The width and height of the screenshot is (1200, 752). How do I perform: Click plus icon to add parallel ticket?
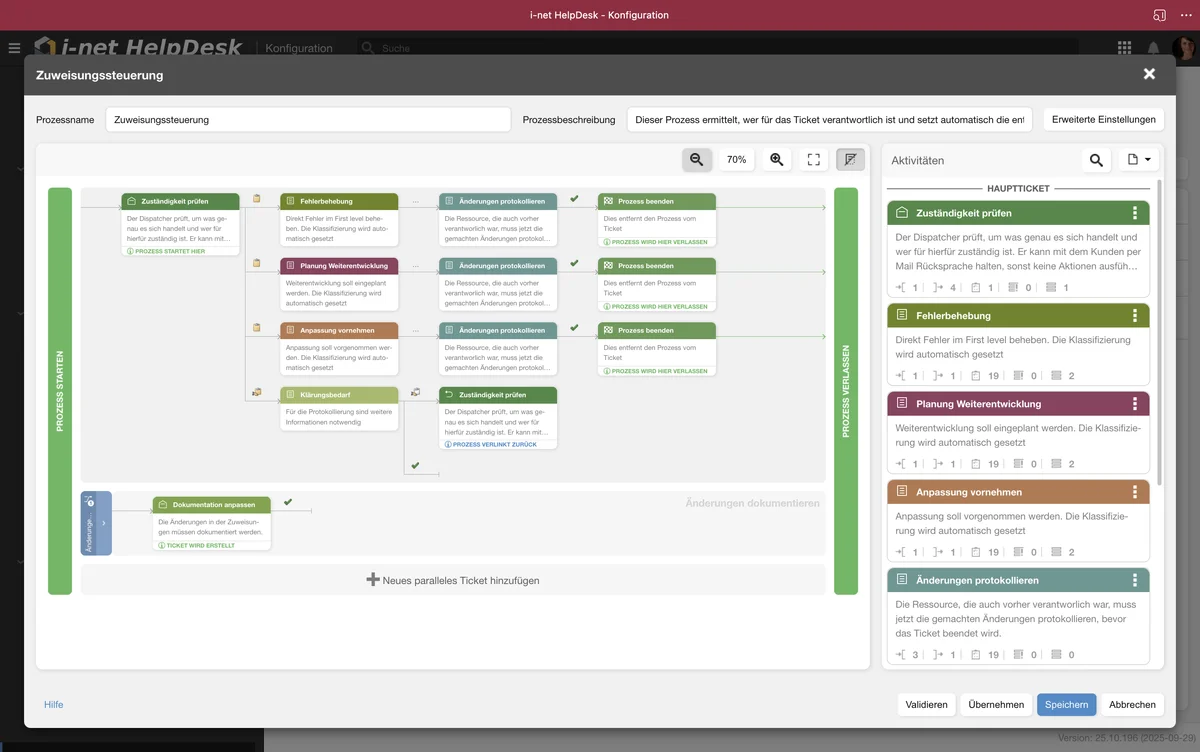pyautogui.click(x=373, y=580)
